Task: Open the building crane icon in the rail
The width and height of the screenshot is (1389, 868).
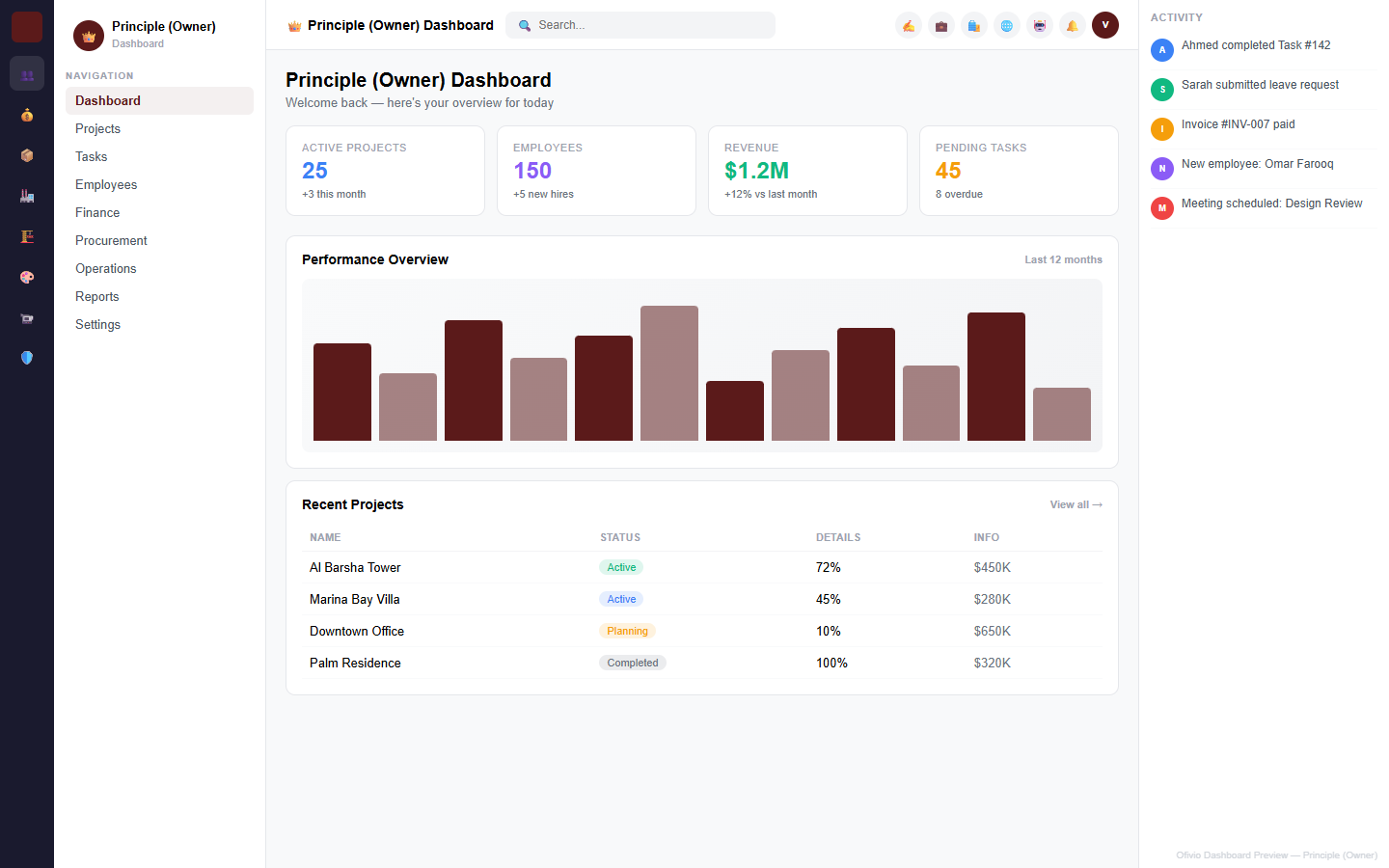Action: pyautogui.click(x=27, y=236)
